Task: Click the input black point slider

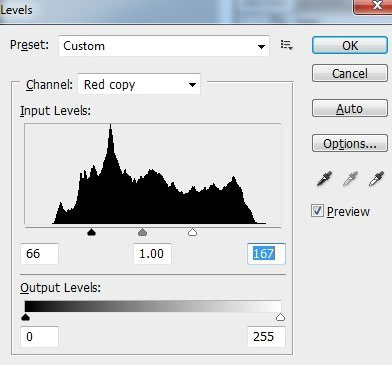Action: [x=92, y=232]
